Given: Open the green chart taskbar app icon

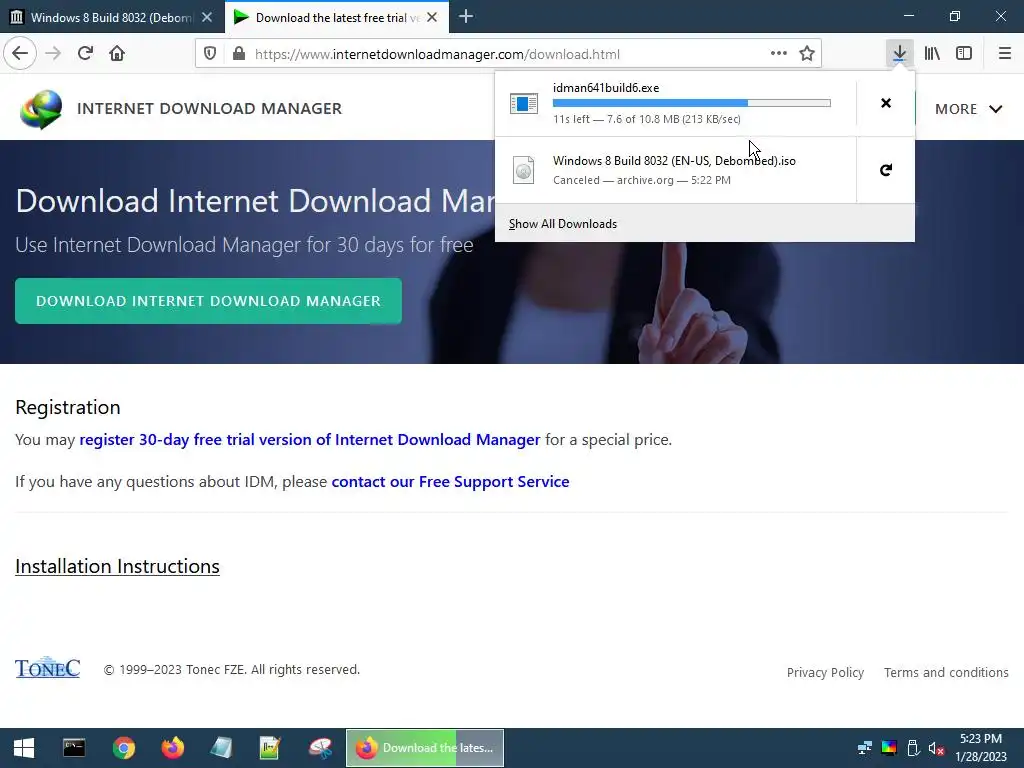Looking at the screenshot, I should [x=270, y=748].
